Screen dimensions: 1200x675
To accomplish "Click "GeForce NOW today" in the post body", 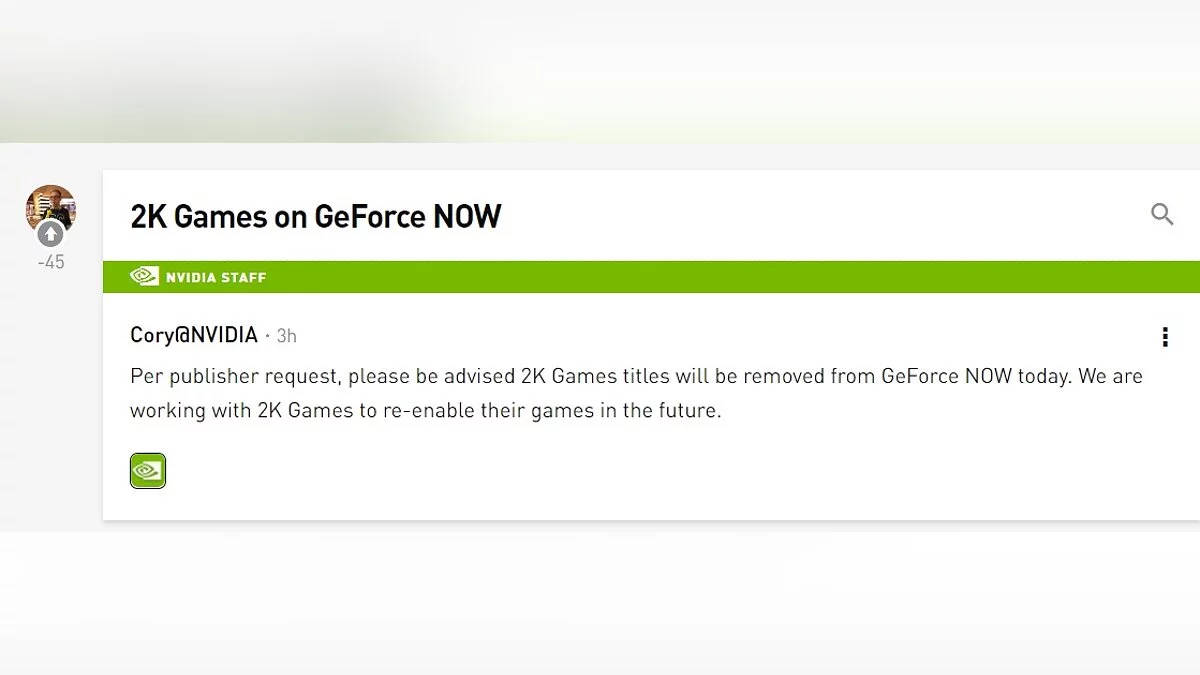I will [x=960, y=377].
